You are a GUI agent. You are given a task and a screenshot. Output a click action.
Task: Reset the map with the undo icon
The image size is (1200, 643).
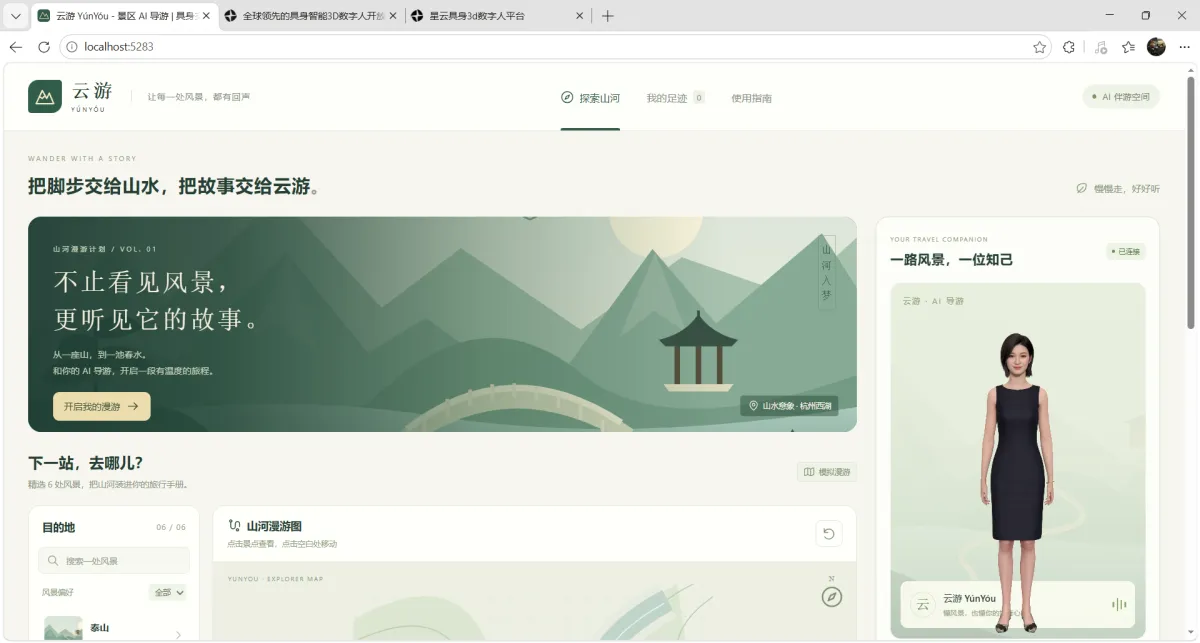point(828,533)
